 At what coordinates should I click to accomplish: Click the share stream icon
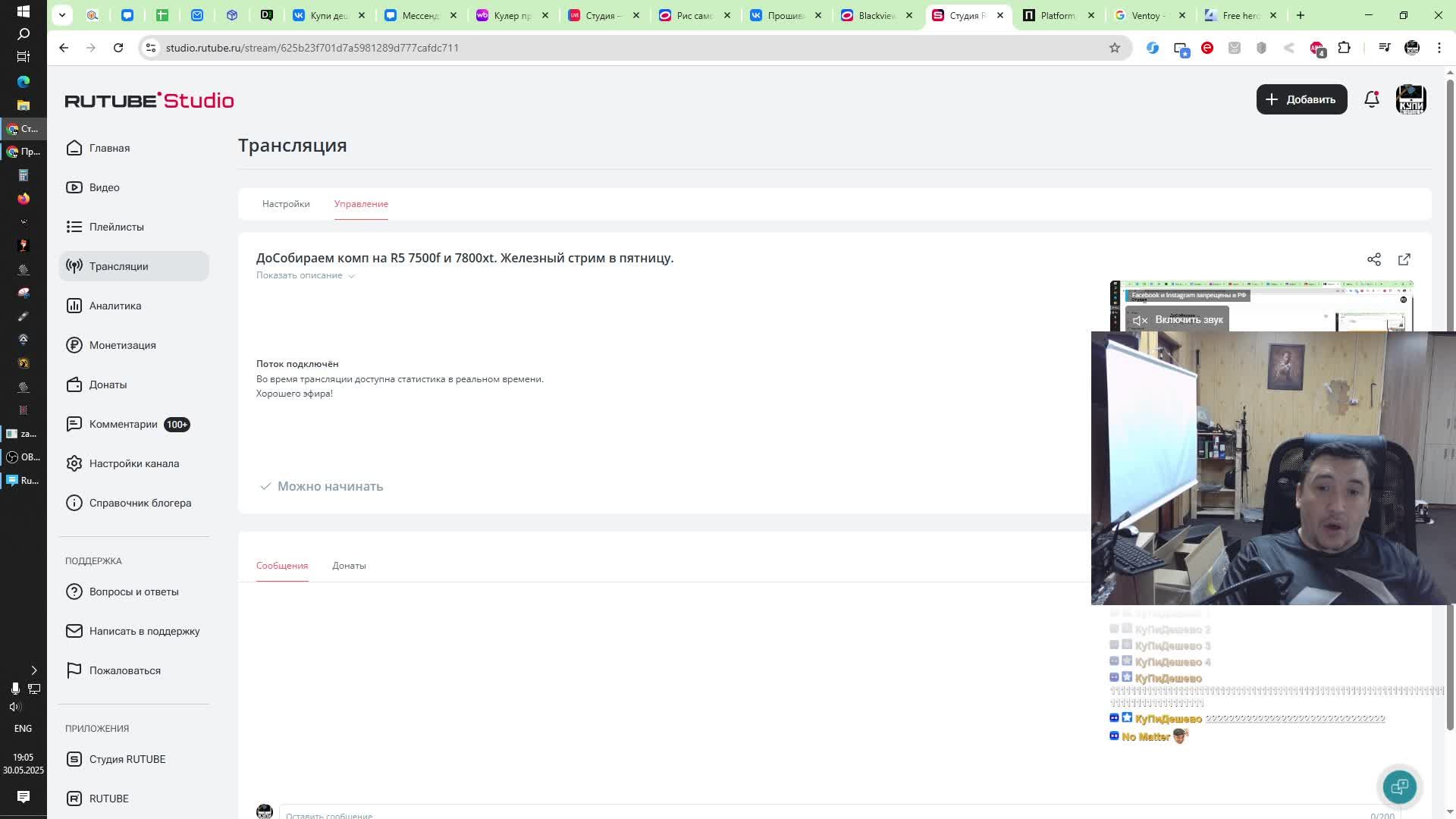point(1373,259)
